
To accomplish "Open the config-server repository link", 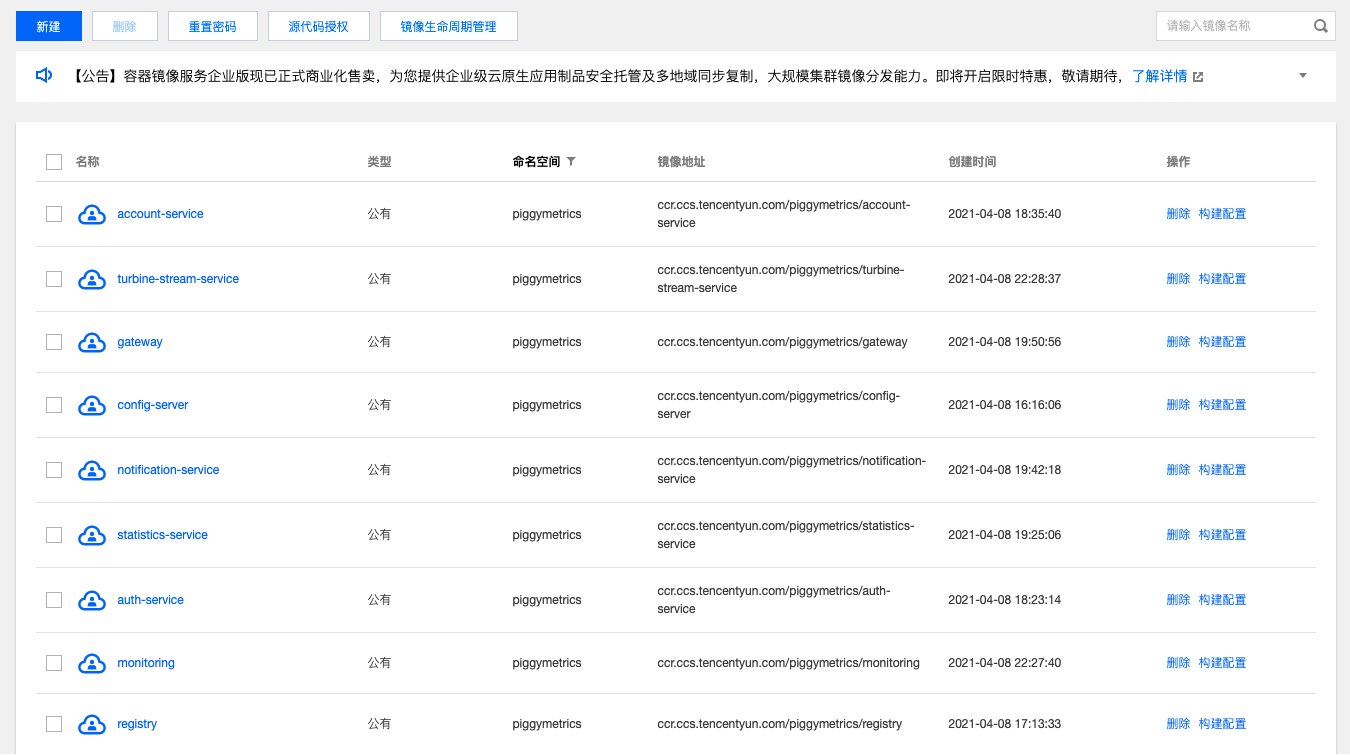I will tap(153, 405).
